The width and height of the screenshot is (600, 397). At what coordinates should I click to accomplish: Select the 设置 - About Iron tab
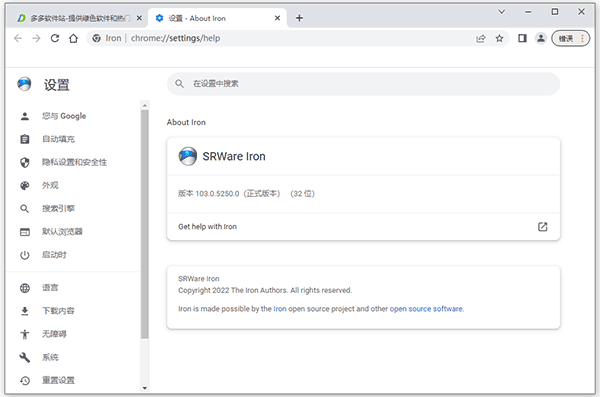click(x=217, y=18)
